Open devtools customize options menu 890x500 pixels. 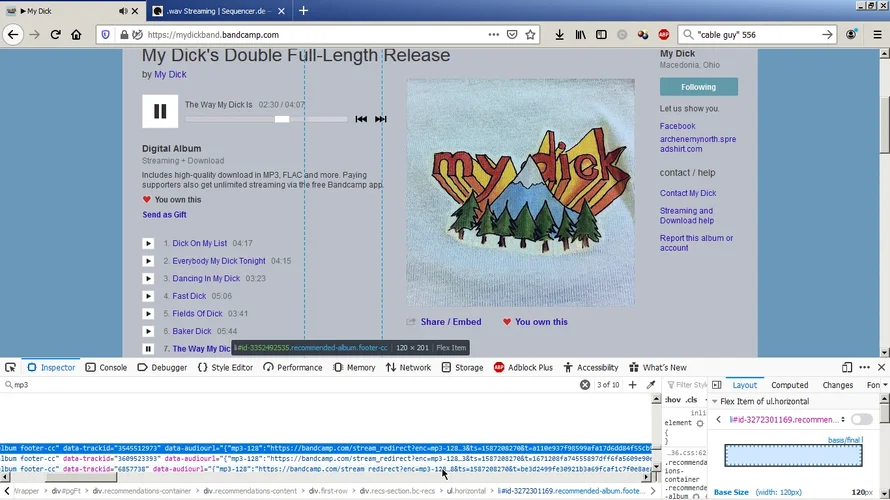pos(864,368)
